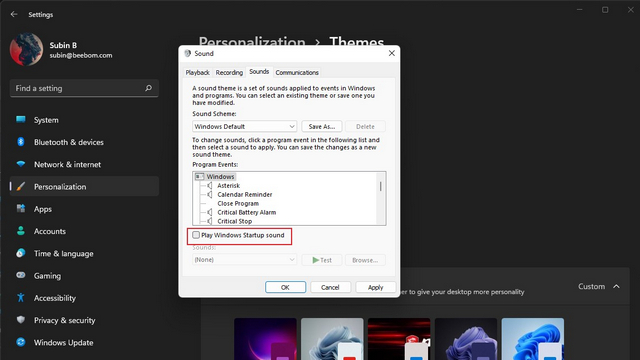Screen dimensions: 640x360
Task: Click the Save As... button
Action: [x=322, y=127]
